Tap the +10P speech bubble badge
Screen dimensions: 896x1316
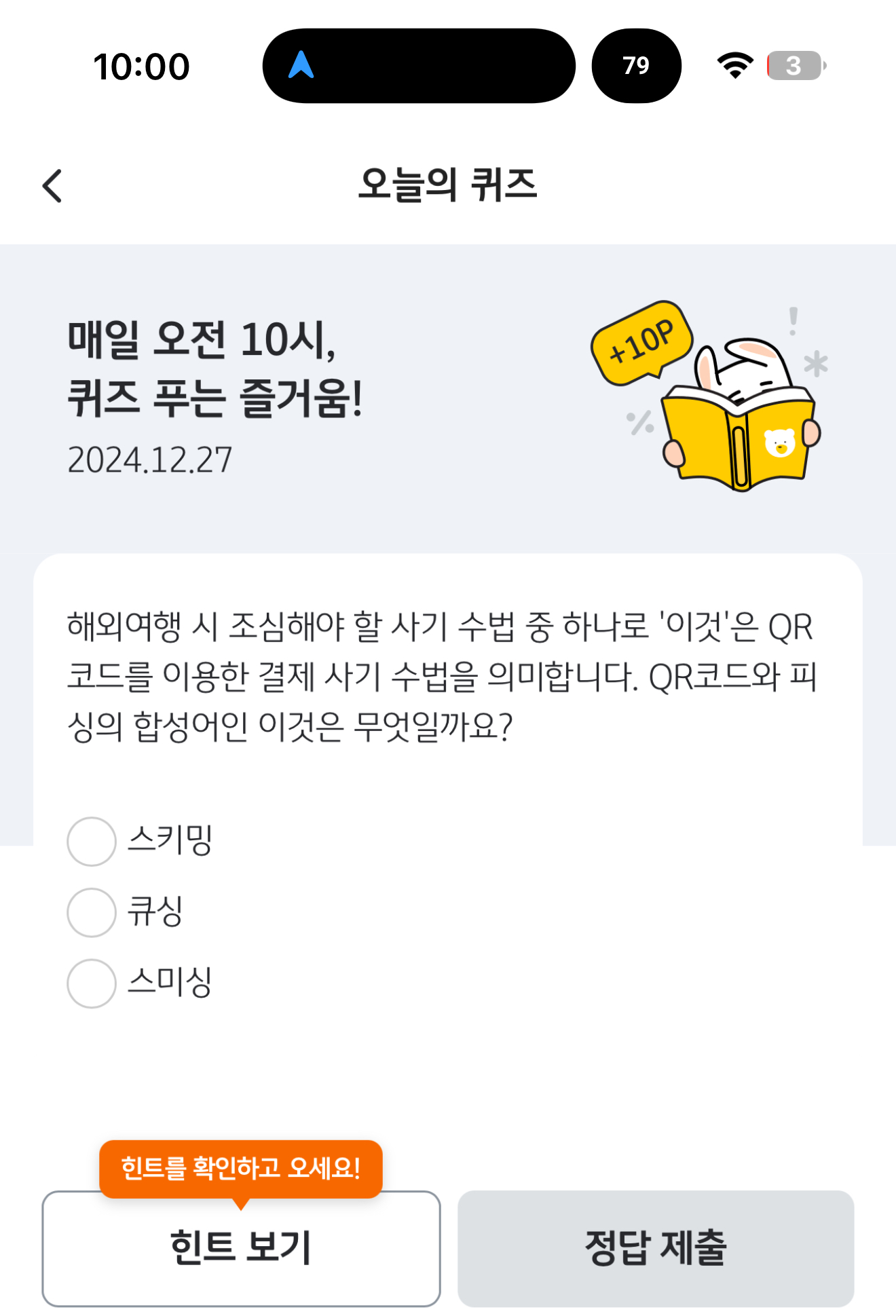642,342
